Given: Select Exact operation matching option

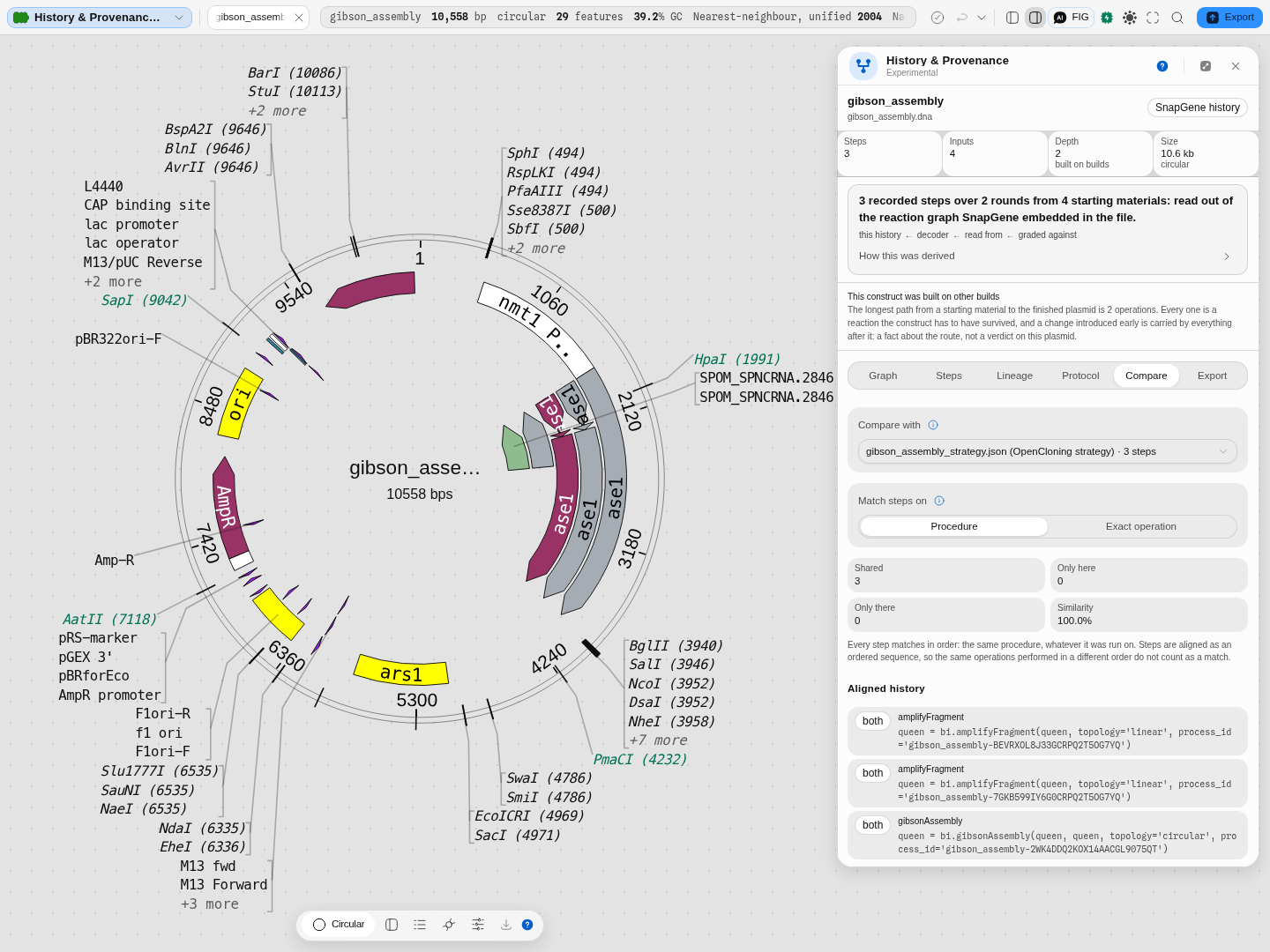Looking at the screenshot, I should 1141,526.
